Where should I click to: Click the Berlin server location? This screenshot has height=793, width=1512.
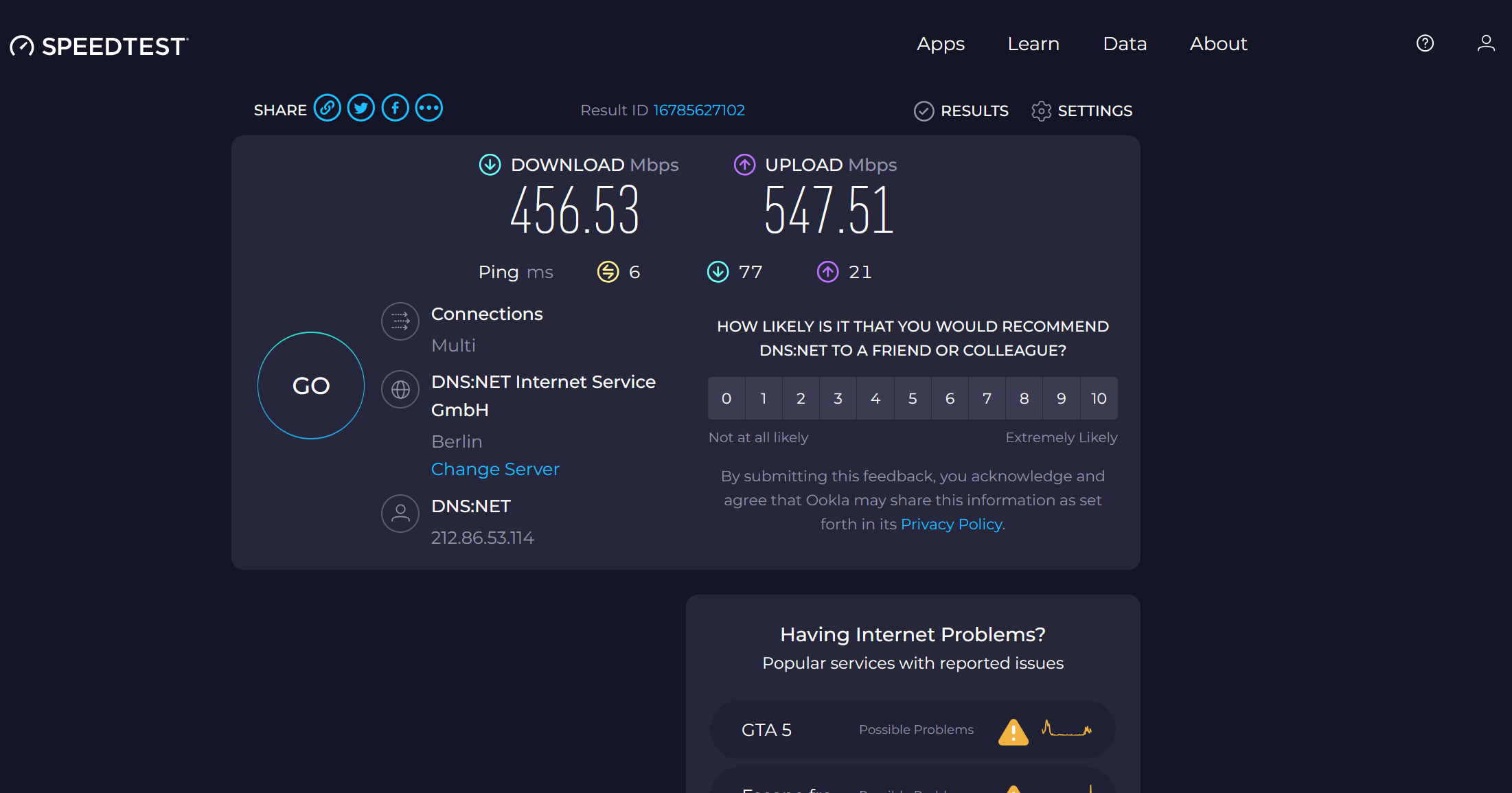[457, 441]
